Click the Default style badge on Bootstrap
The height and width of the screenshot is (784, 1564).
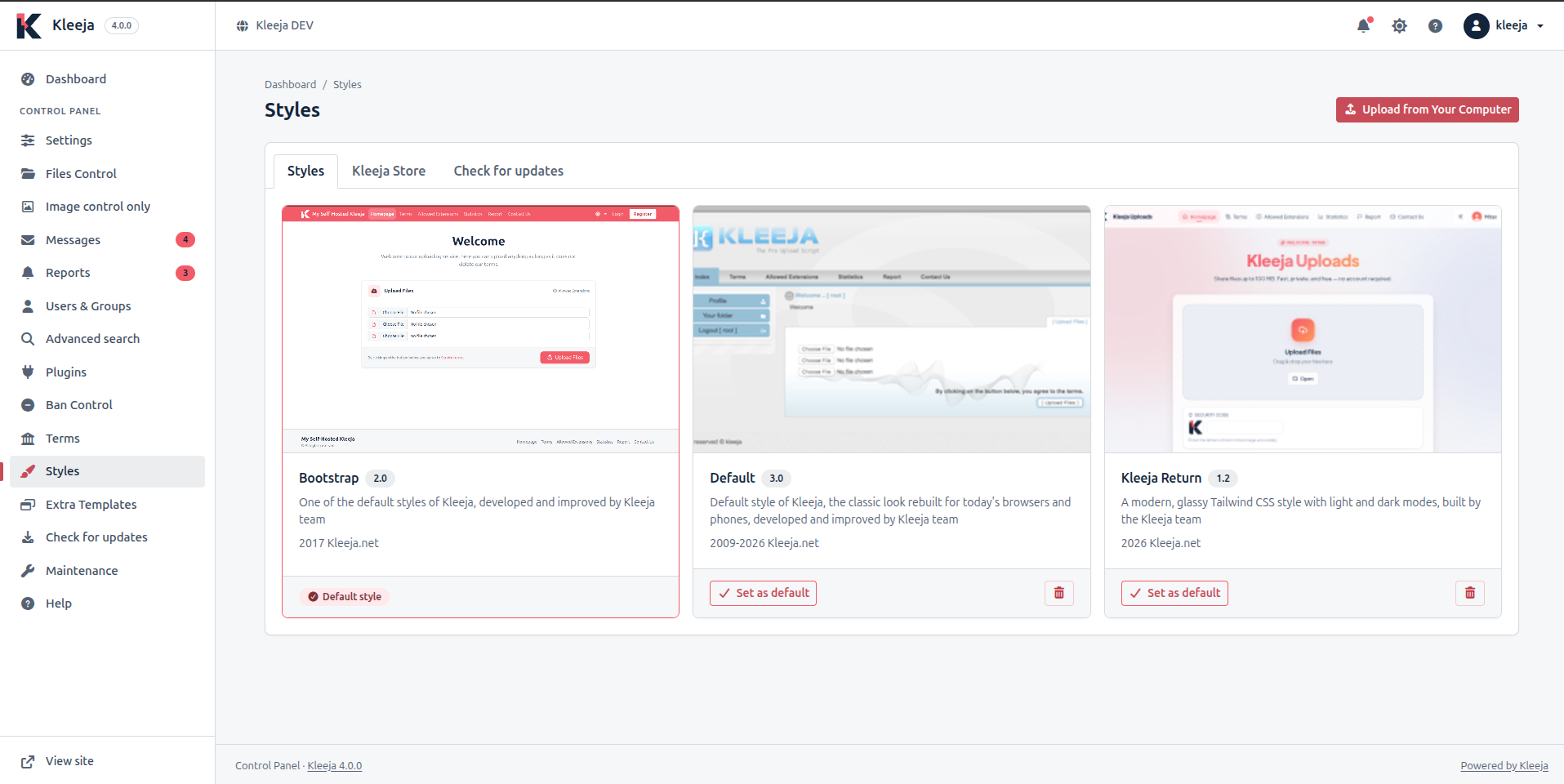click(x=345, y=596)
